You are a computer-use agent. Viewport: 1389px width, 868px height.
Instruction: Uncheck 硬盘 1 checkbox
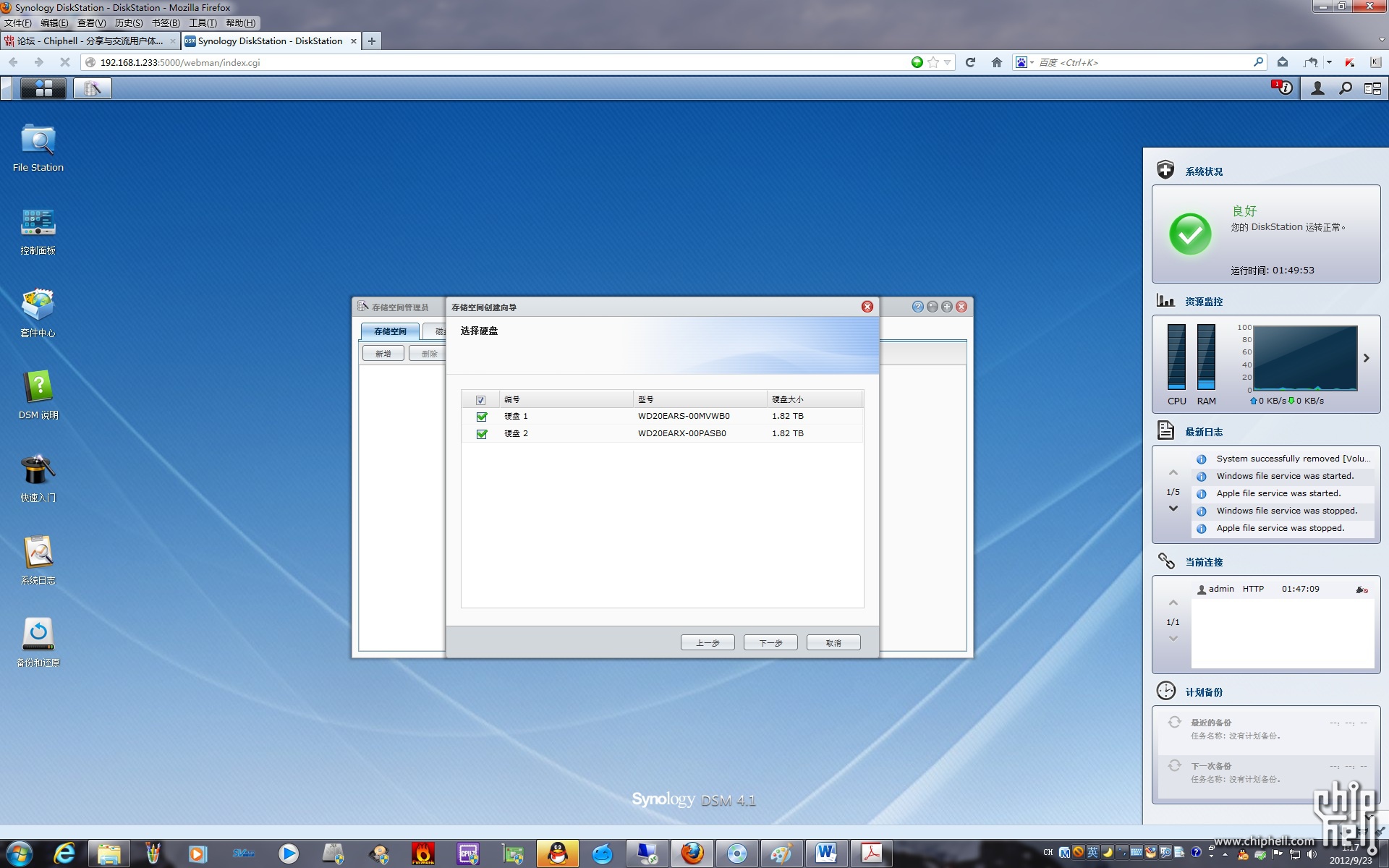tap(482, 417)
